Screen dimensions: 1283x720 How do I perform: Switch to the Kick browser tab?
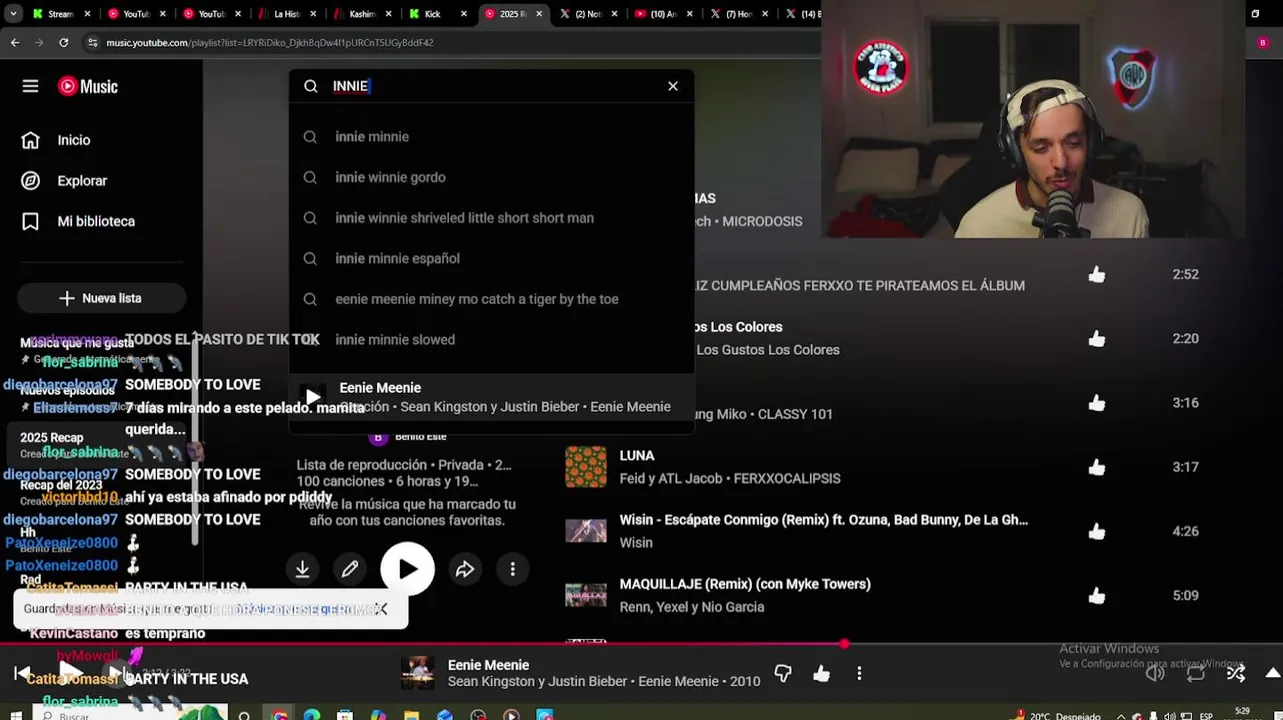[x=432, y=14]
